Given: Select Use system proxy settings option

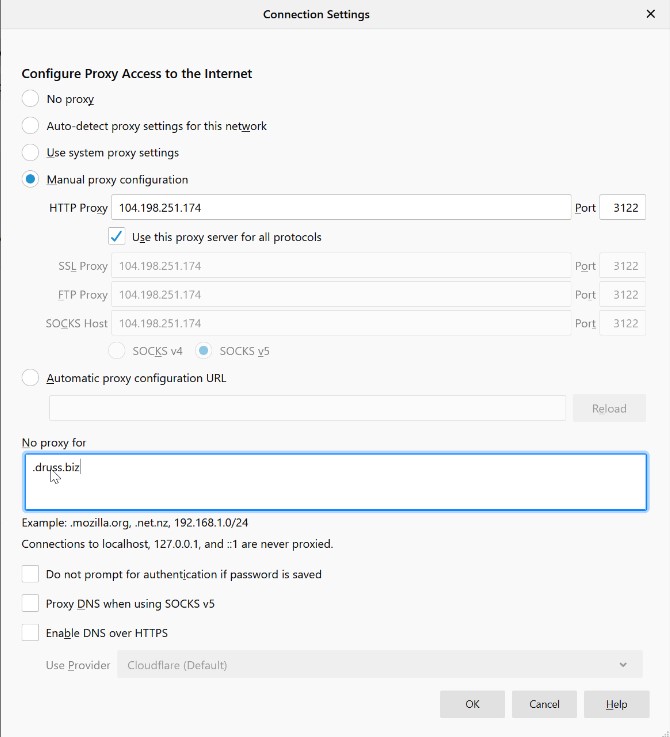Looking at the screenshot, I should point(30,153).
